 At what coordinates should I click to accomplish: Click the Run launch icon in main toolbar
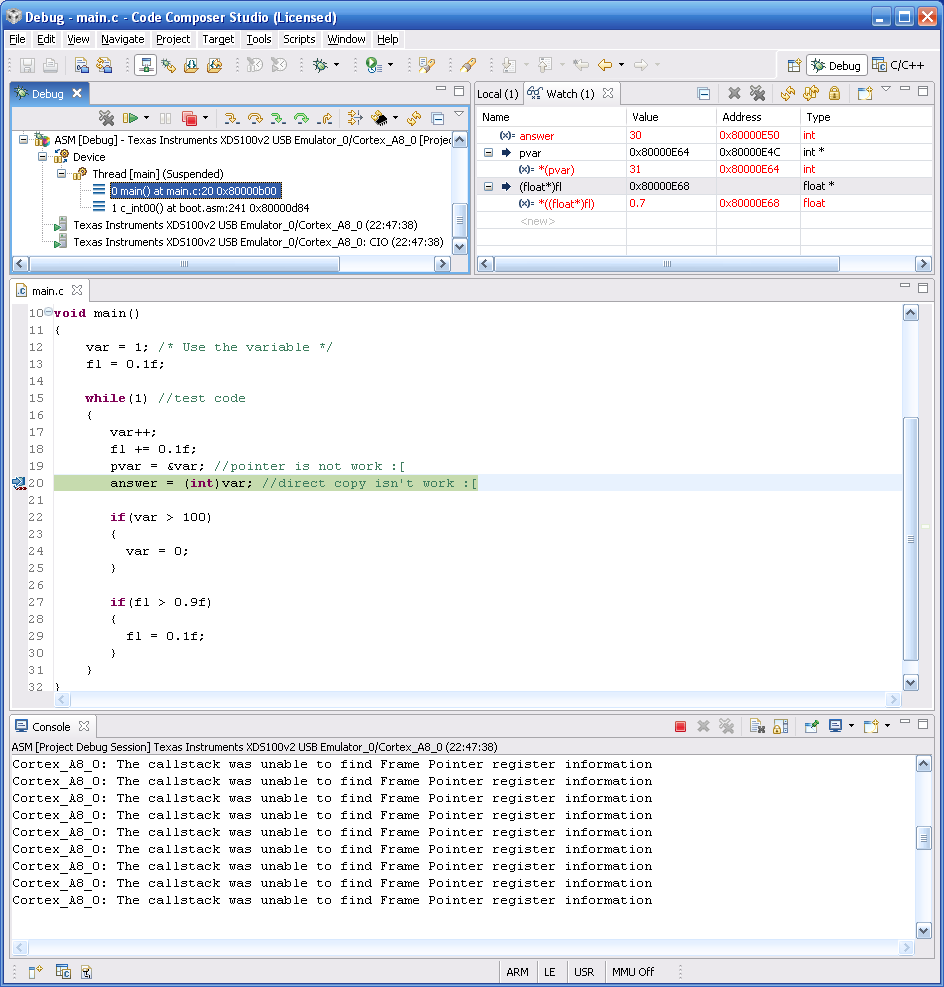[x=374, y=65]
